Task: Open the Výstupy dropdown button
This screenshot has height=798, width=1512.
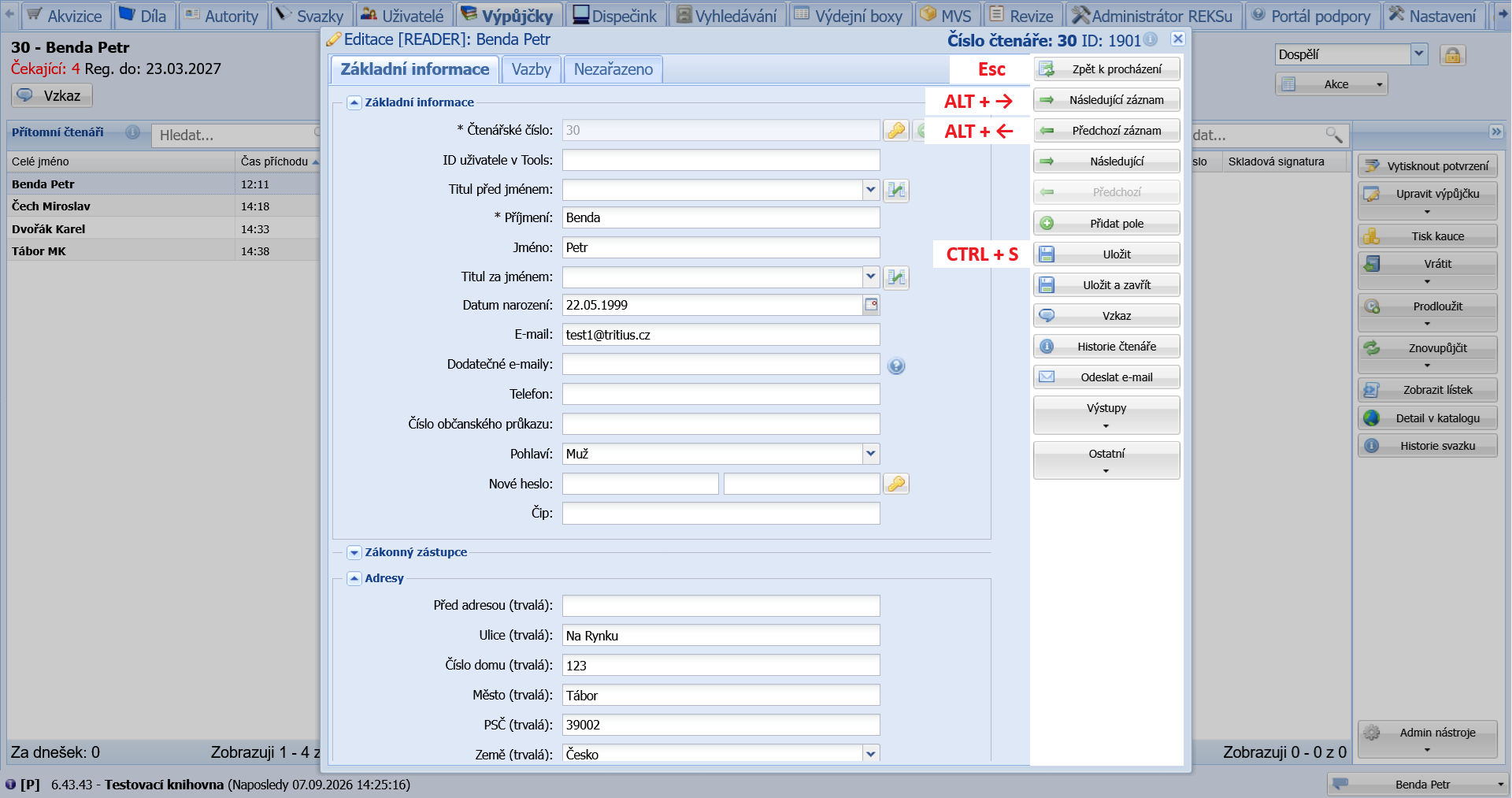Action: [x=1106, y=415]
